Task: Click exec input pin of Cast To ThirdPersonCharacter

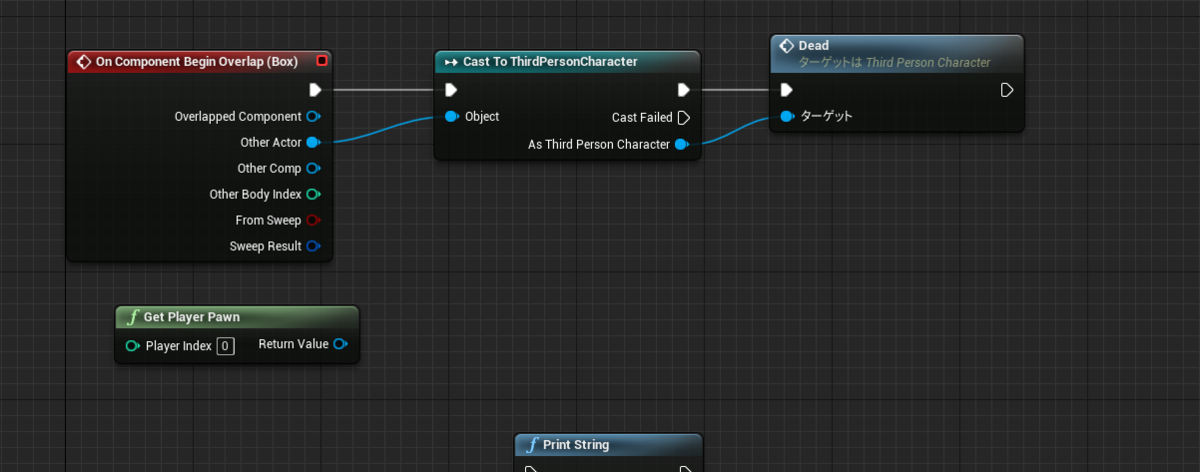Action: click(x=452, y=90)
